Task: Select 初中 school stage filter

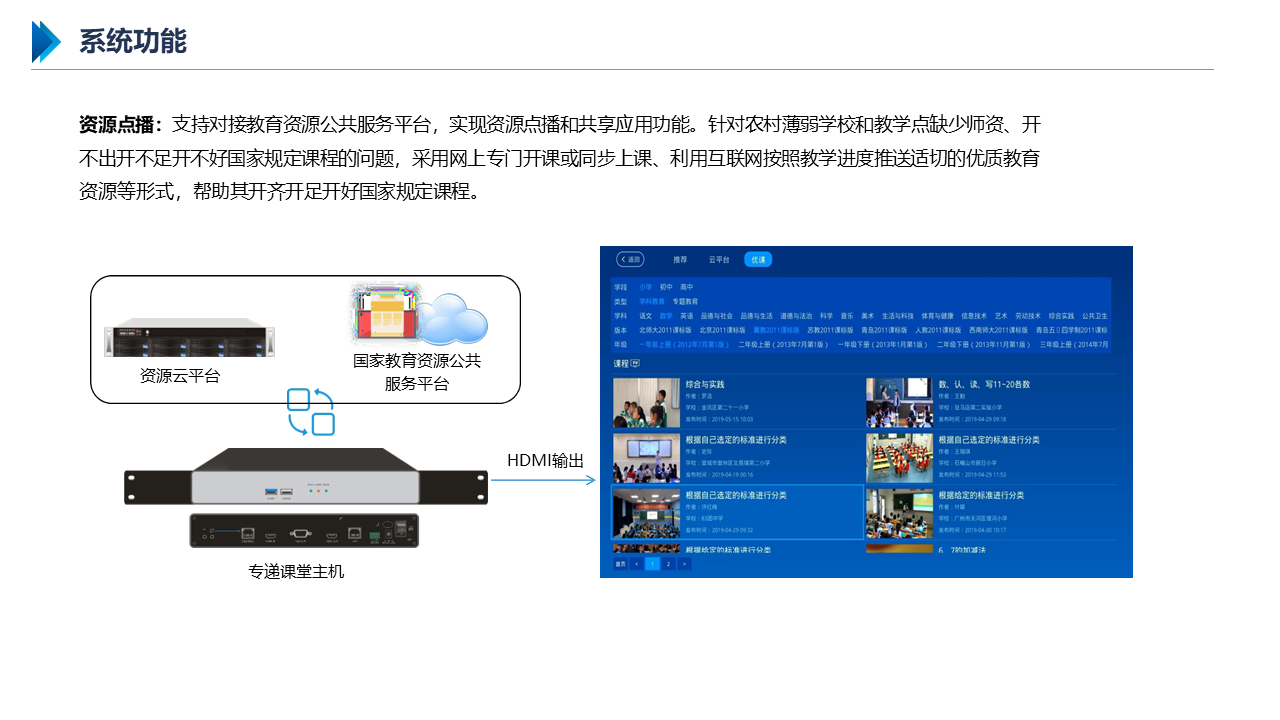Action: [666, 287]
